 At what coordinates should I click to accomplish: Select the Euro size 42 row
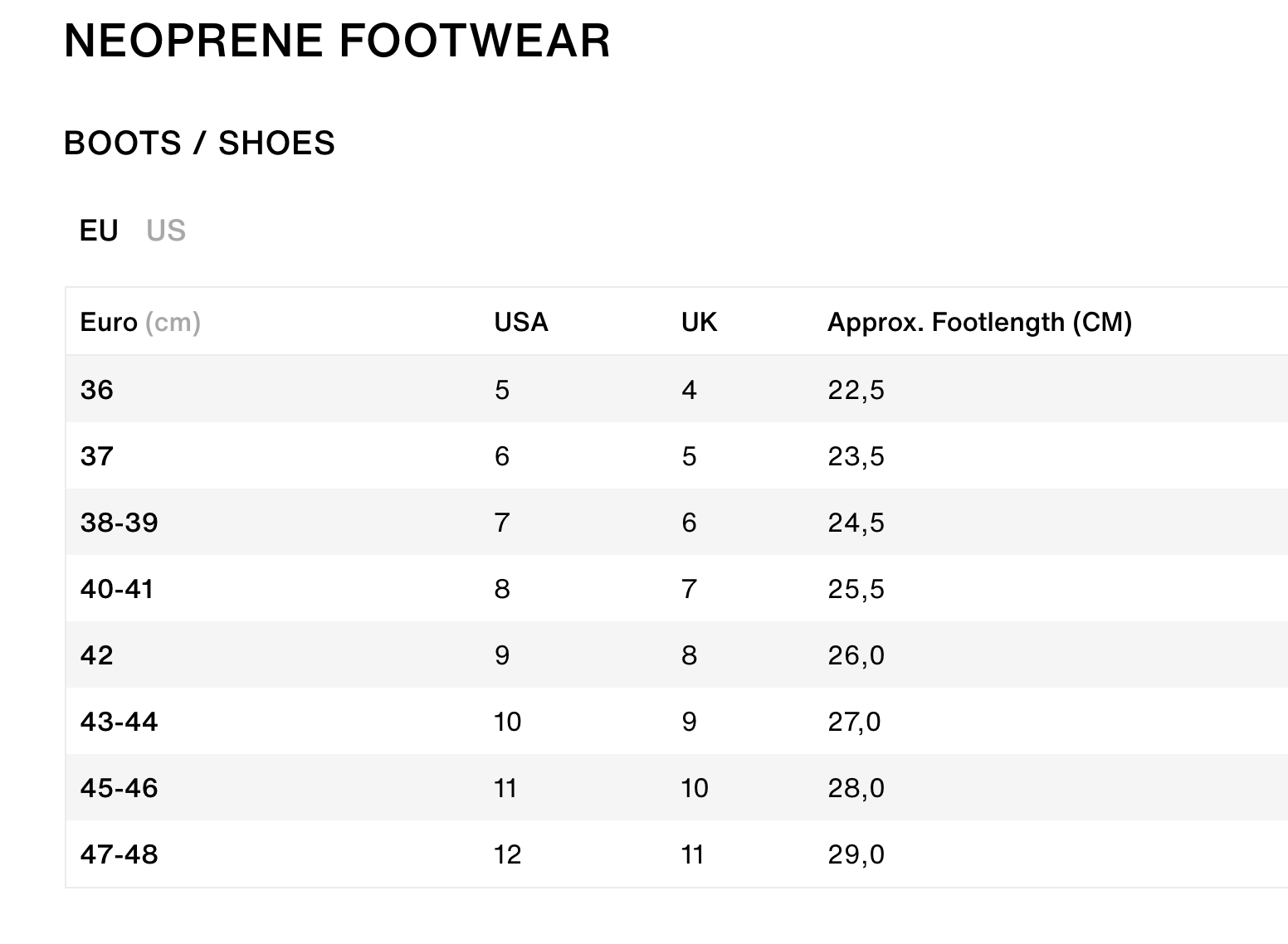pos(97,655)
